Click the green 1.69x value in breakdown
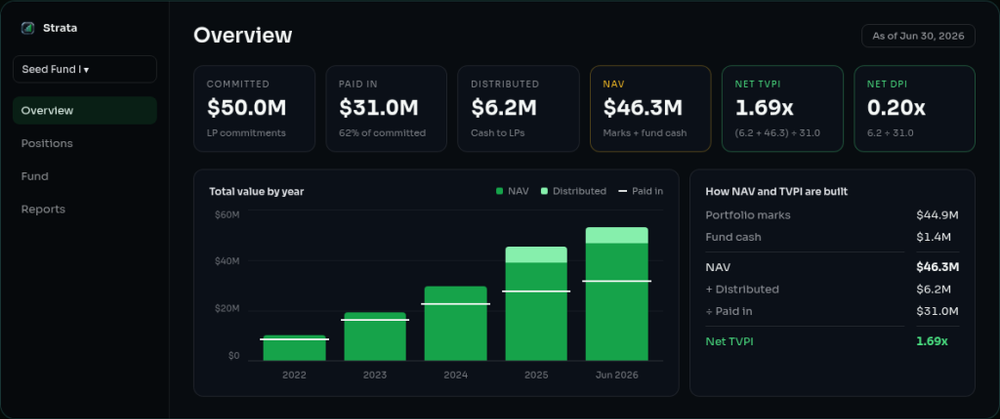The width and height of the screenshot is (1000, 419). (x=932, y=342)
